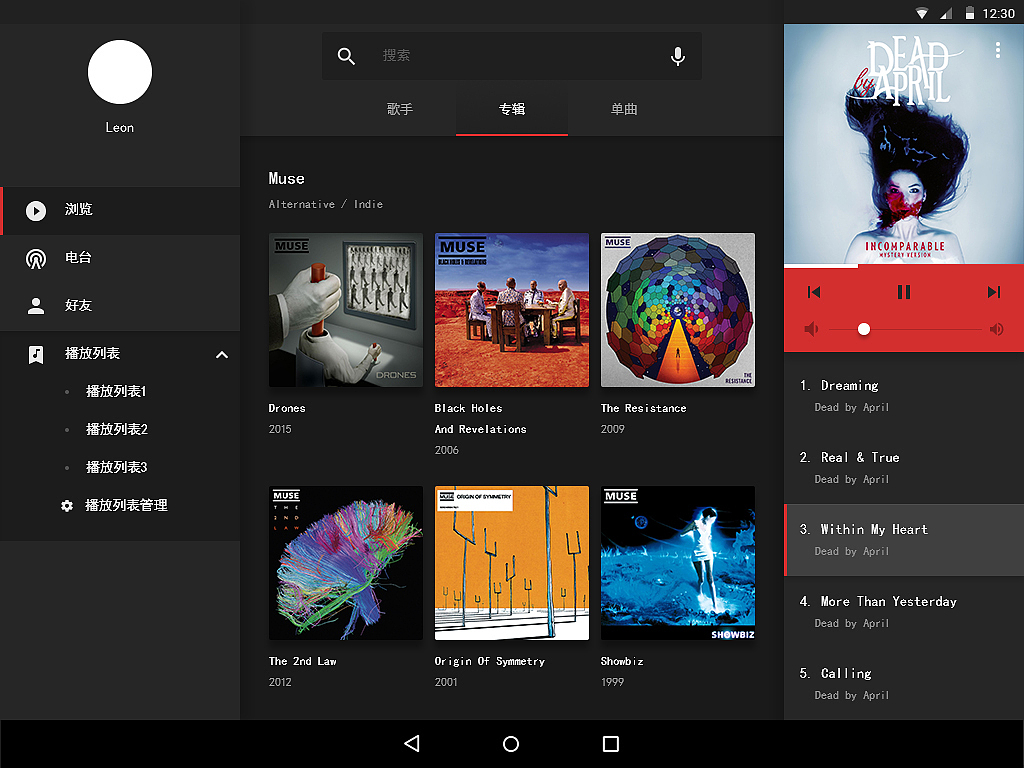Click the high volume speaker icon
The width and height of the screenshot is (1024, 768).
(997, 329)
